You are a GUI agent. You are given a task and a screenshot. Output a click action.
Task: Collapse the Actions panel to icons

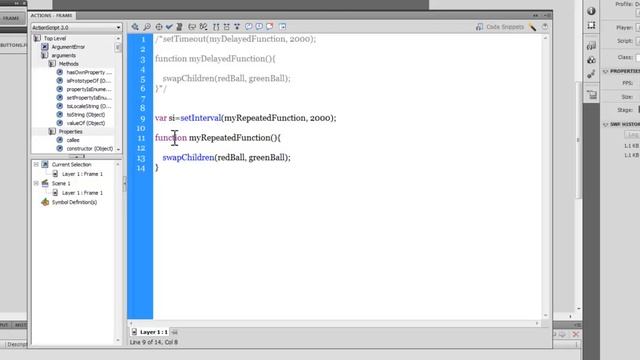536,16
